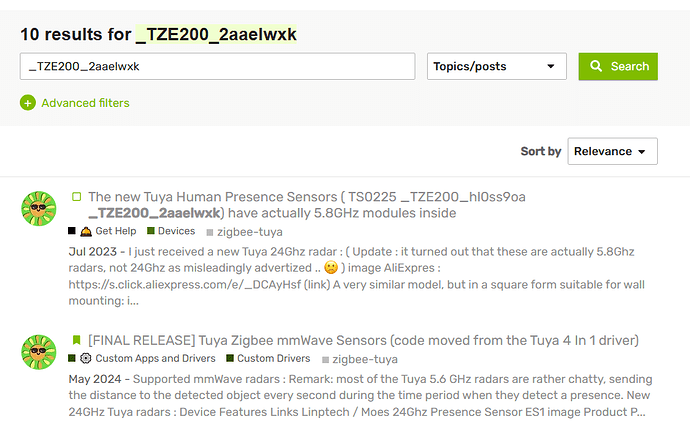Click zigbee-tuya tag on second result

(364, 358)
